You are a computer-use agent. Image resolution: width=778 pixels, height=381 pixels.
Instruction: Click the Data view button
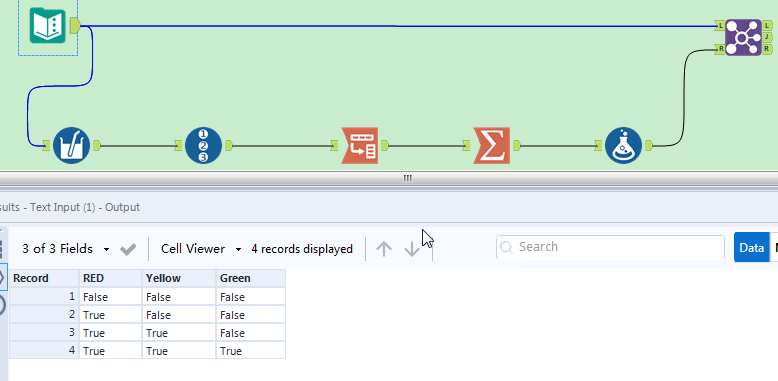tap(751, 247)
